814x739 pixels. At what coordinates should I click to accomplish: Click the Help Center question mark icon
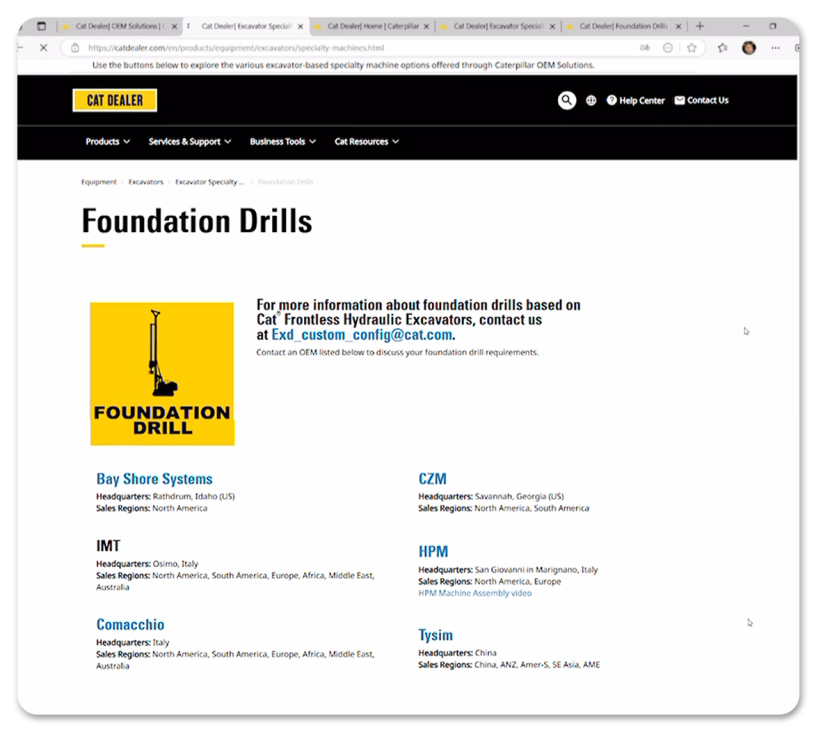[612, 100]
